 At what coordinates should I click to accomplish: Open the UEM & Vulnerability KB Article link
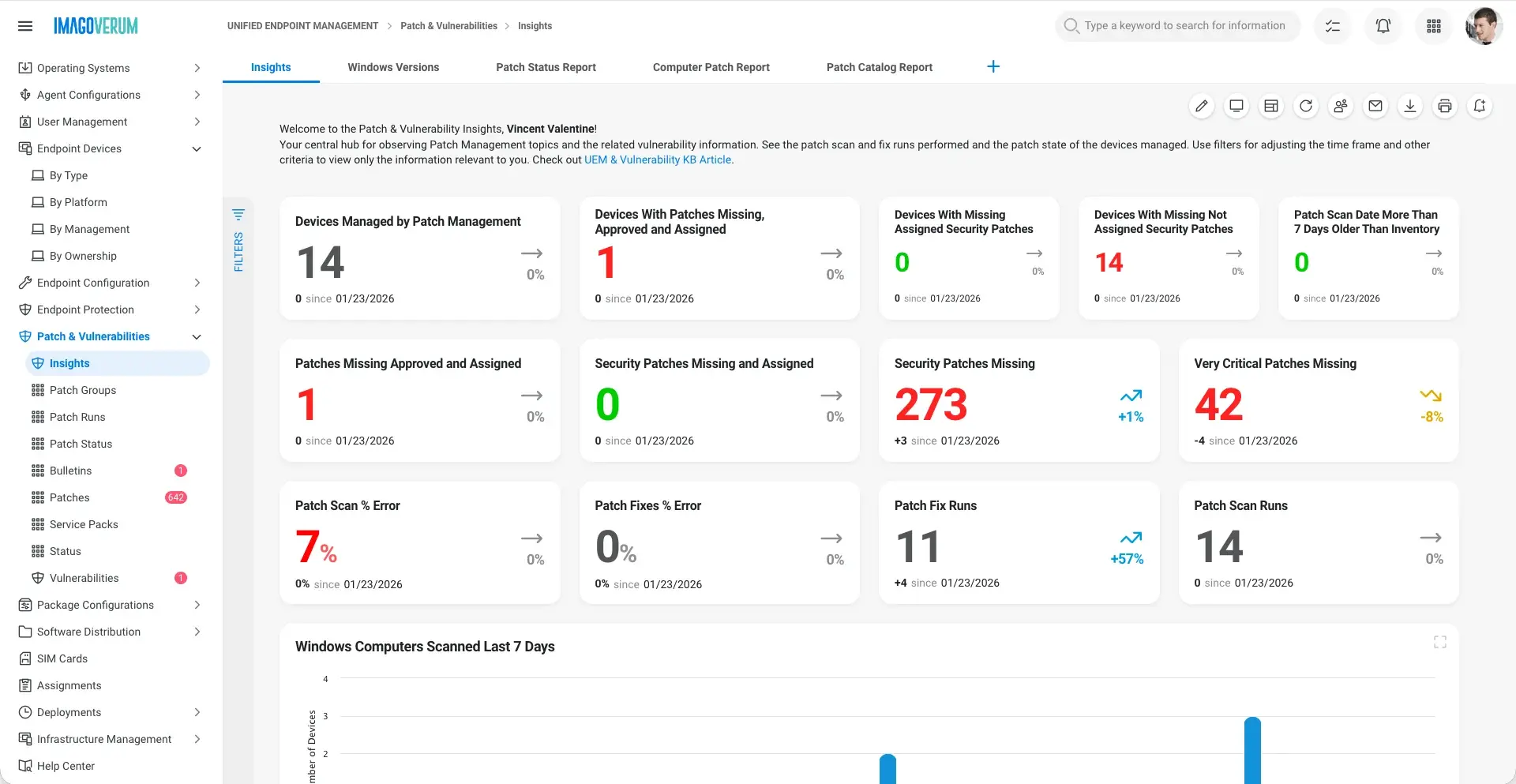tap(658, 159)
